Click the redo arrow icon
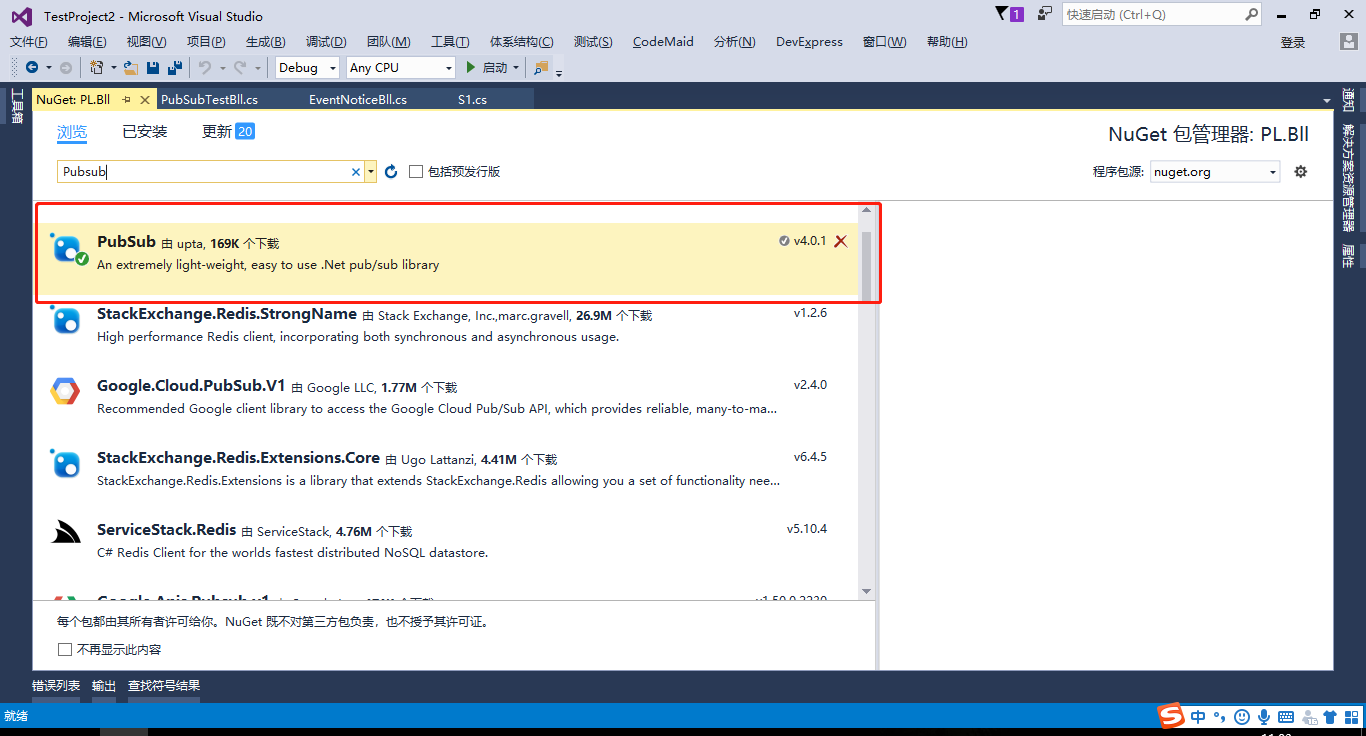Viewport: 1366px width, 736px height. tap(240, 67)
